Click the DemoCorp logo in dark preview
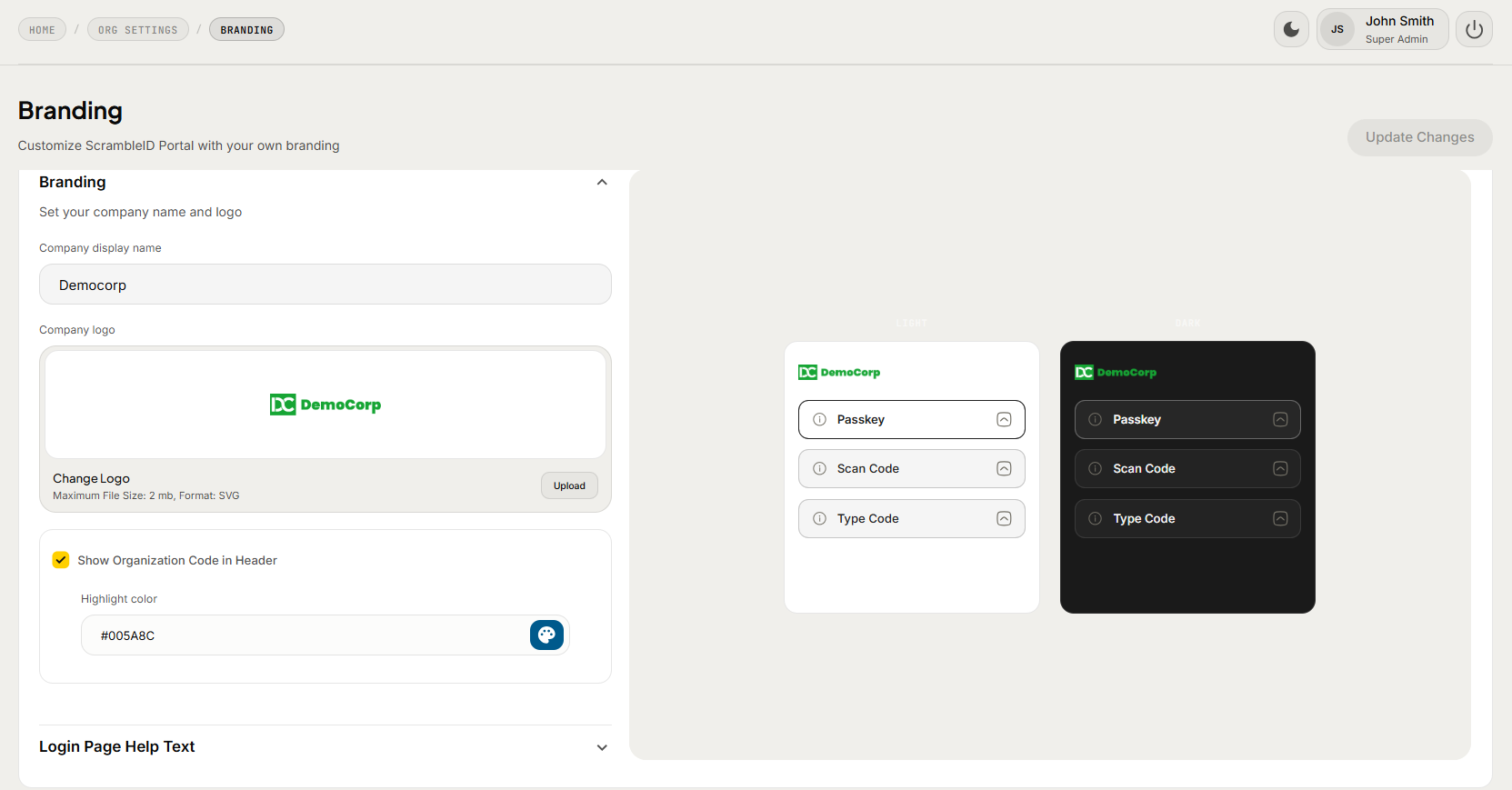The height and width of the screenshot is (790, 1512). (x=1116, y=372)
